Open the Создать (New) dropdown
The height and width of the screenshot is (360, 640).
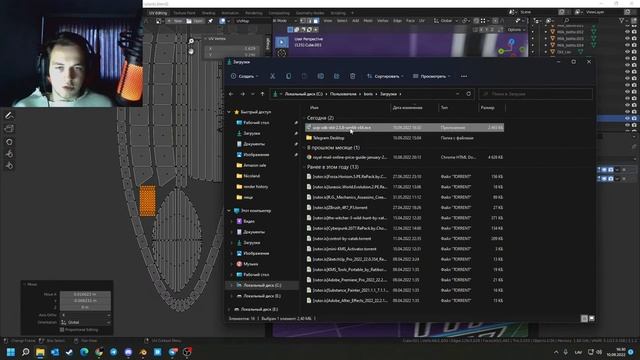(x=244, y=76)
